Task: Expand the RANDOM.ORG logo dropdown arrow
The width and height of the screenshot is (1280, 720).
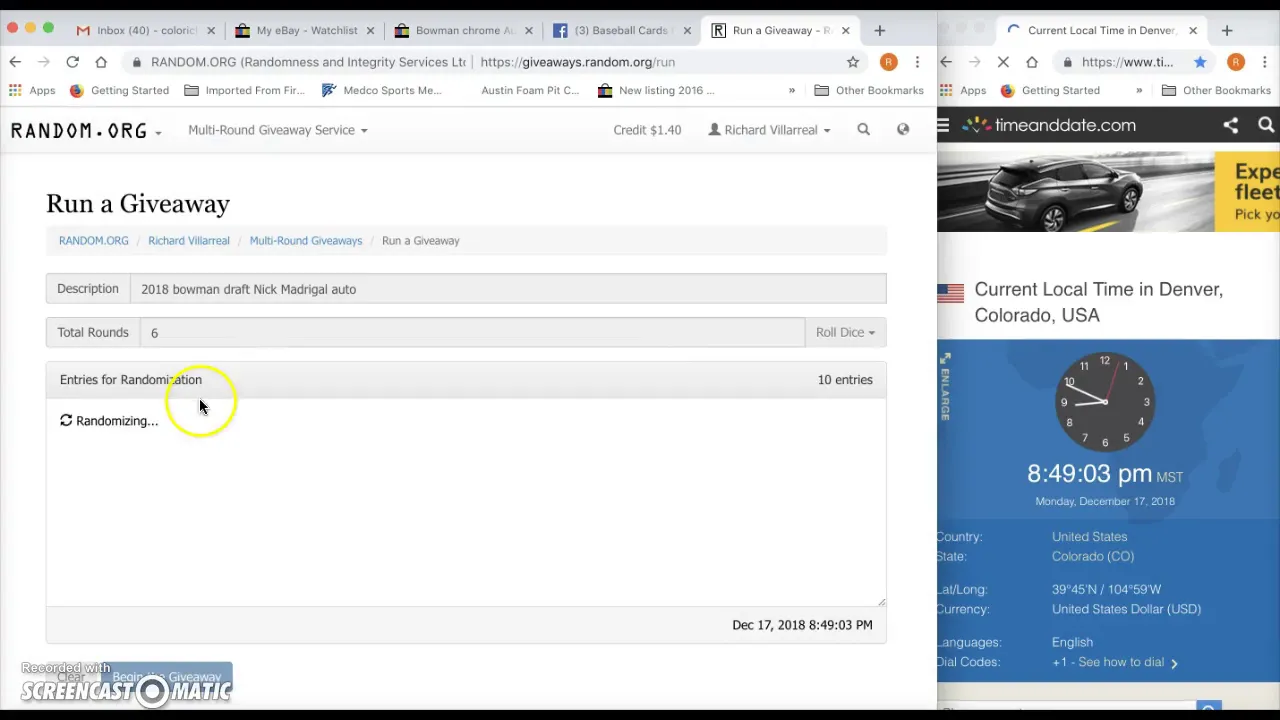Action: coord(157,132)
